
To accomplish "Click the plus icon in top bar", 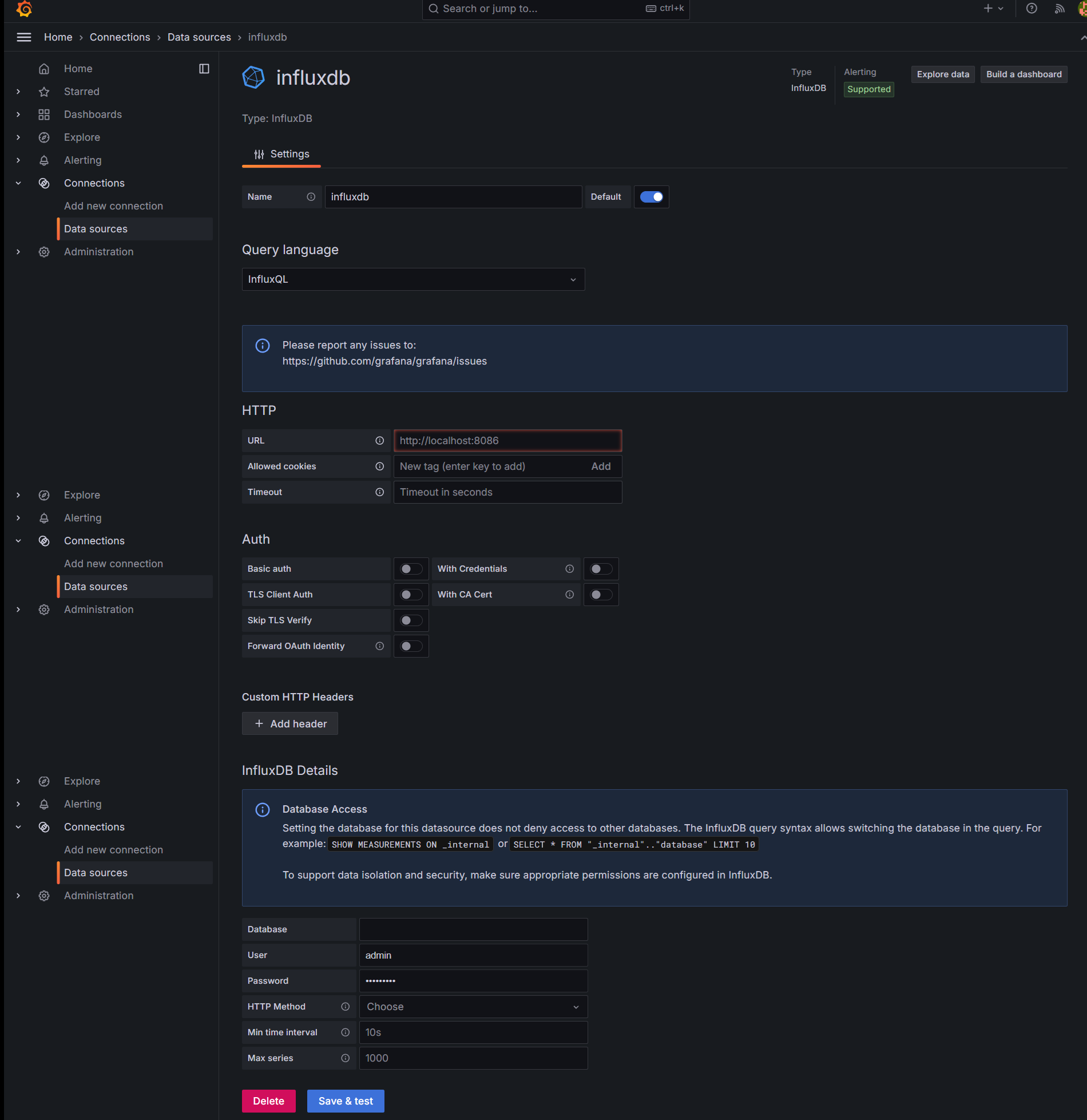I will point(988,9).
